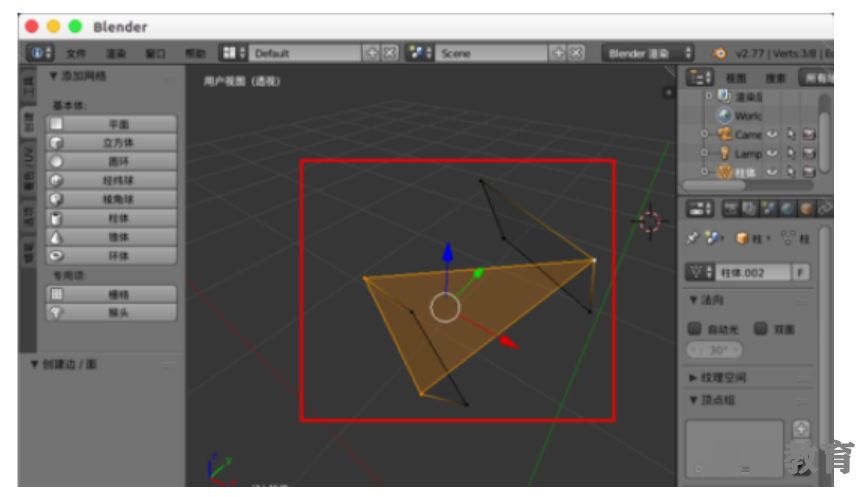Add a 柱体 cylinder mesh

(111, 218)
